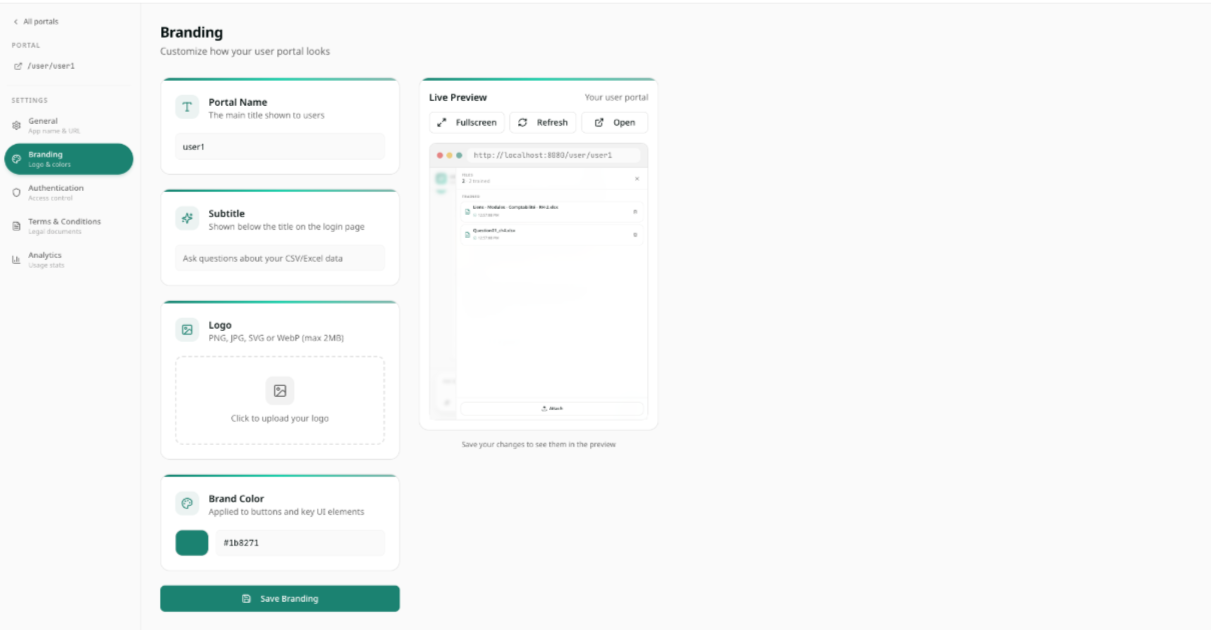Click the Subtitle sparkle icon
Image resolution: width=1211 pixels, height=630 pixels.
(x=187, y=218)
